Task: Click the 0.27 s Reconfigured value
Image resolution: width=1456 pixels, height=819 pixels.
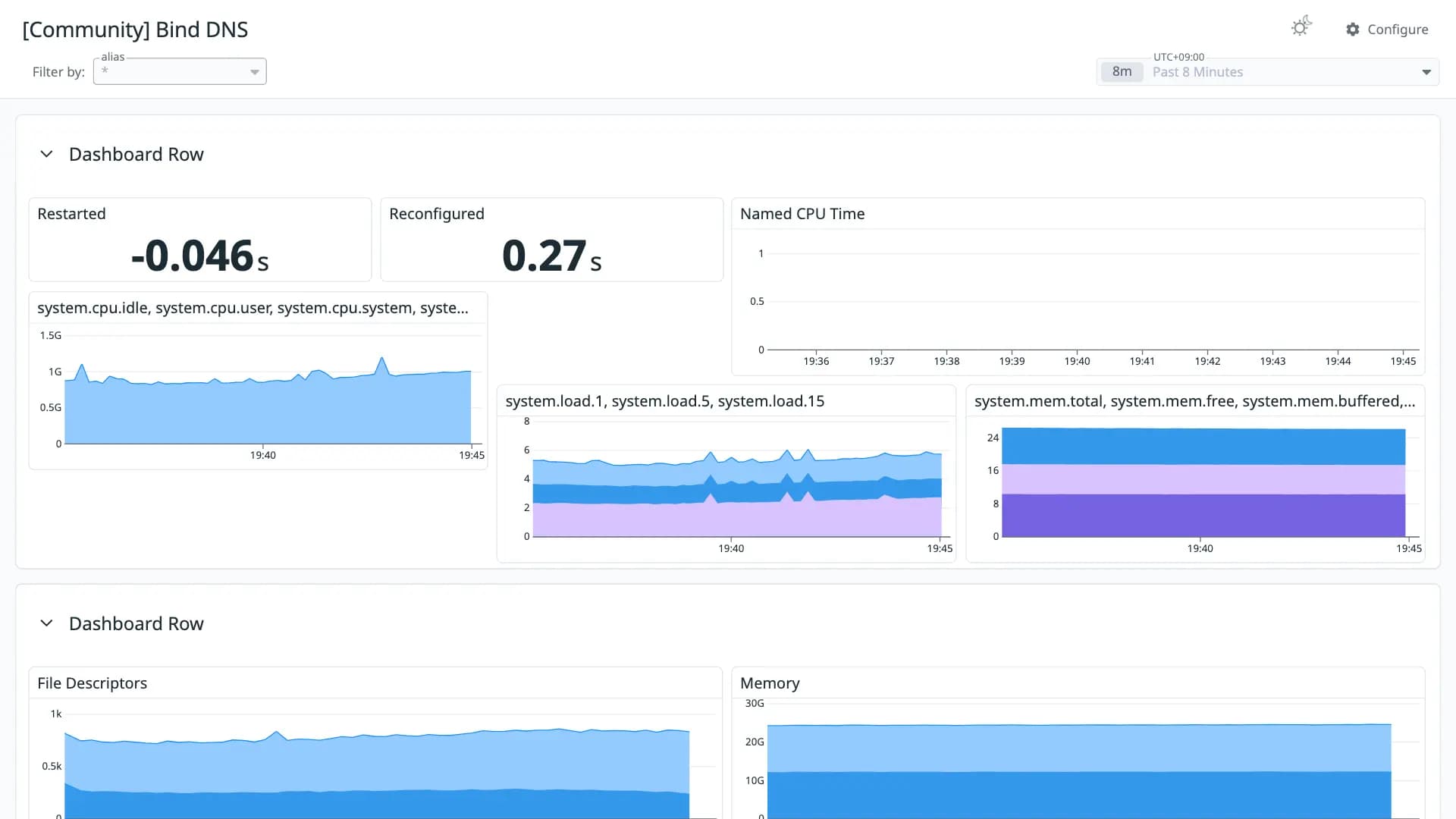Action: [551, 256]
